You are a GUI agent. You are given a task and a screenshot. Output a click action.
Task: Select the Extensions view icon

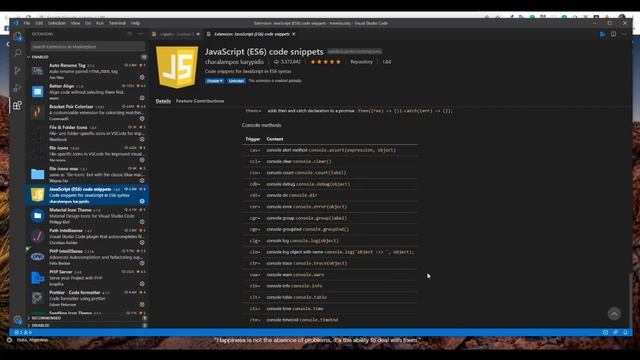tap(17, 105)
